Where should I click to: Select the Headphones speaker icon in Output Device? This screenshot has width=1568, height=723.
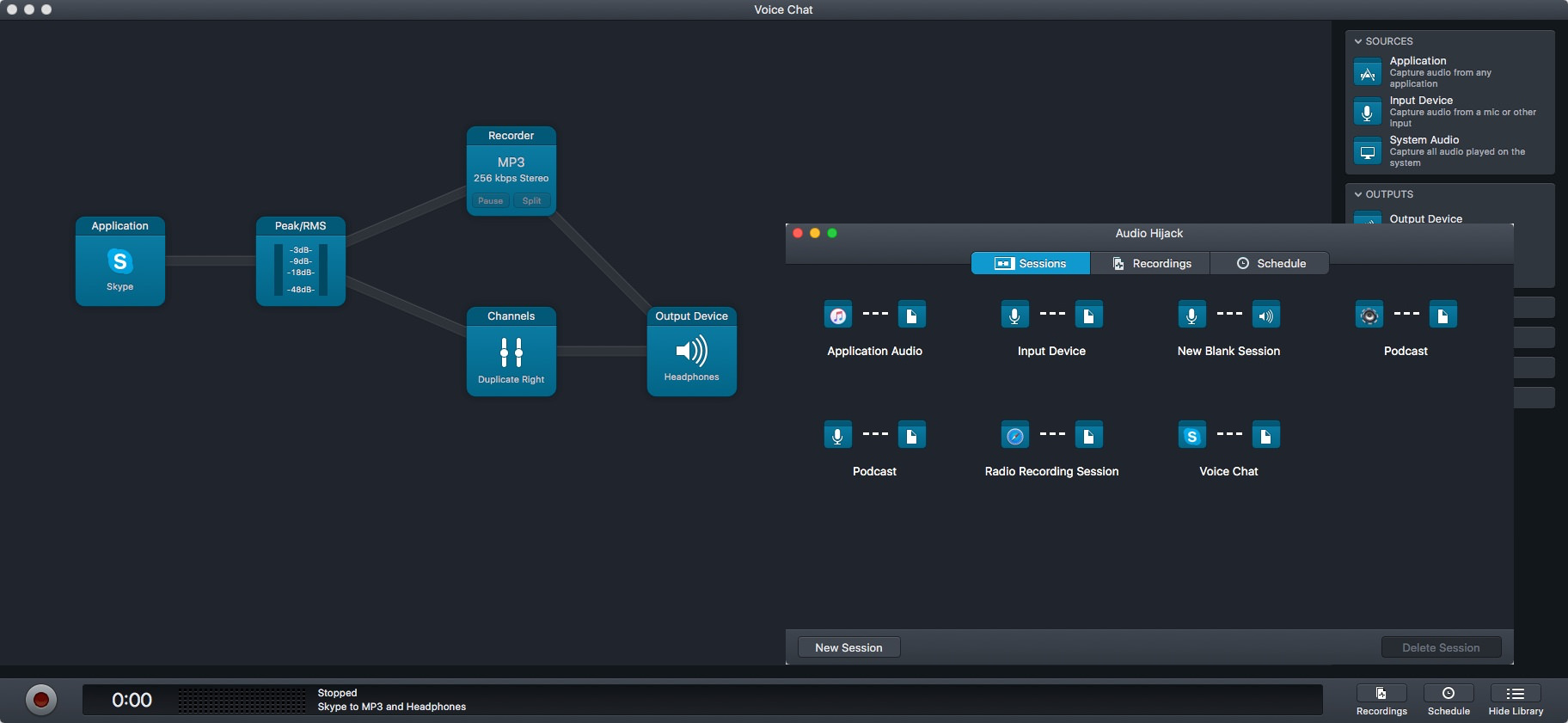pyautogui.click(x=691, y=351)
